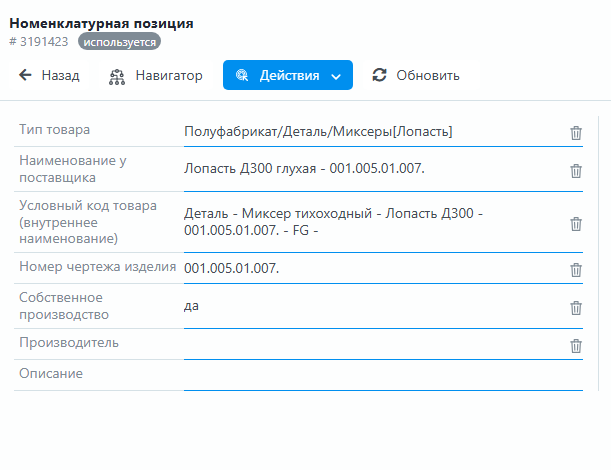Change the Собственное производство value
This screenshot has width=611, height=470.
click(370, 306)
